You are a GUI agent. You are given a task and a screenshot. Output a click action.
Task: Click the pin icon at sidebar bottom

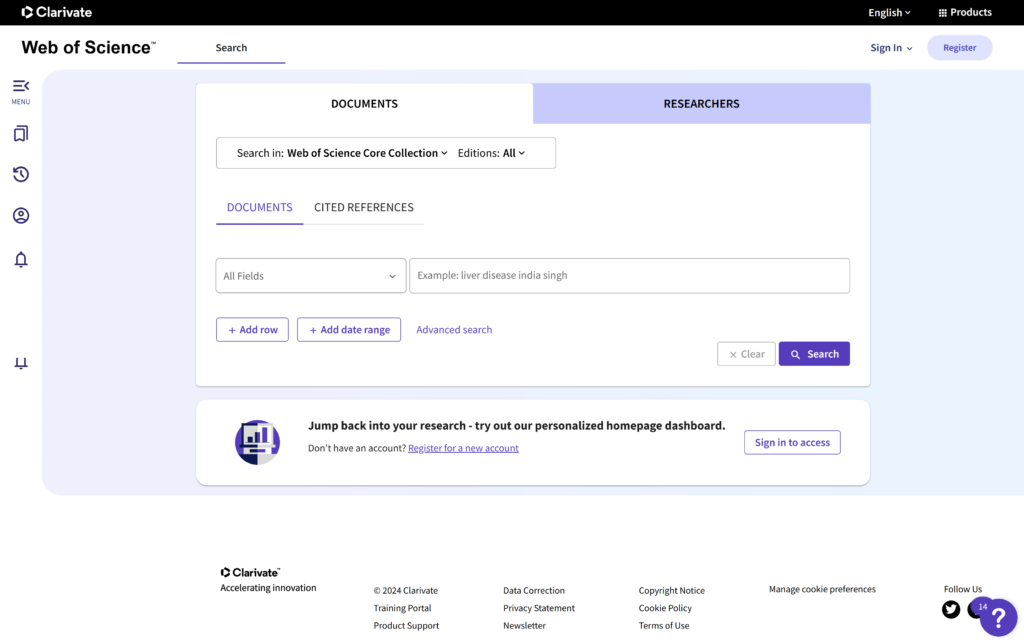point(21,364)
